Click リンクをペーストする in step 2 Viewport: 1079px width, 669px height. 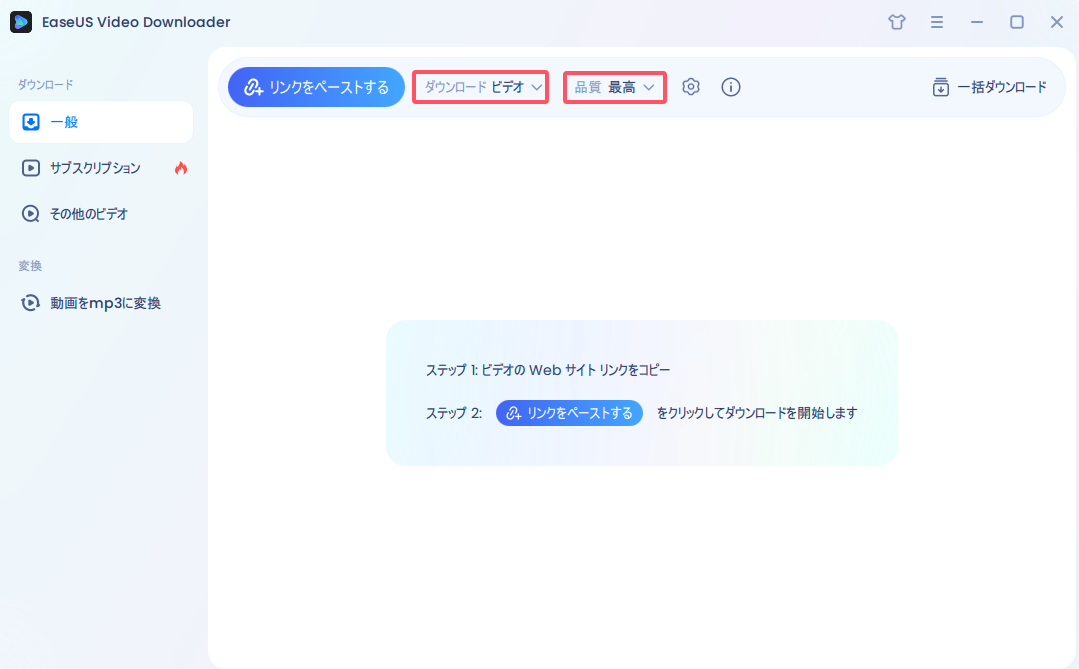(x=569, y=413)
